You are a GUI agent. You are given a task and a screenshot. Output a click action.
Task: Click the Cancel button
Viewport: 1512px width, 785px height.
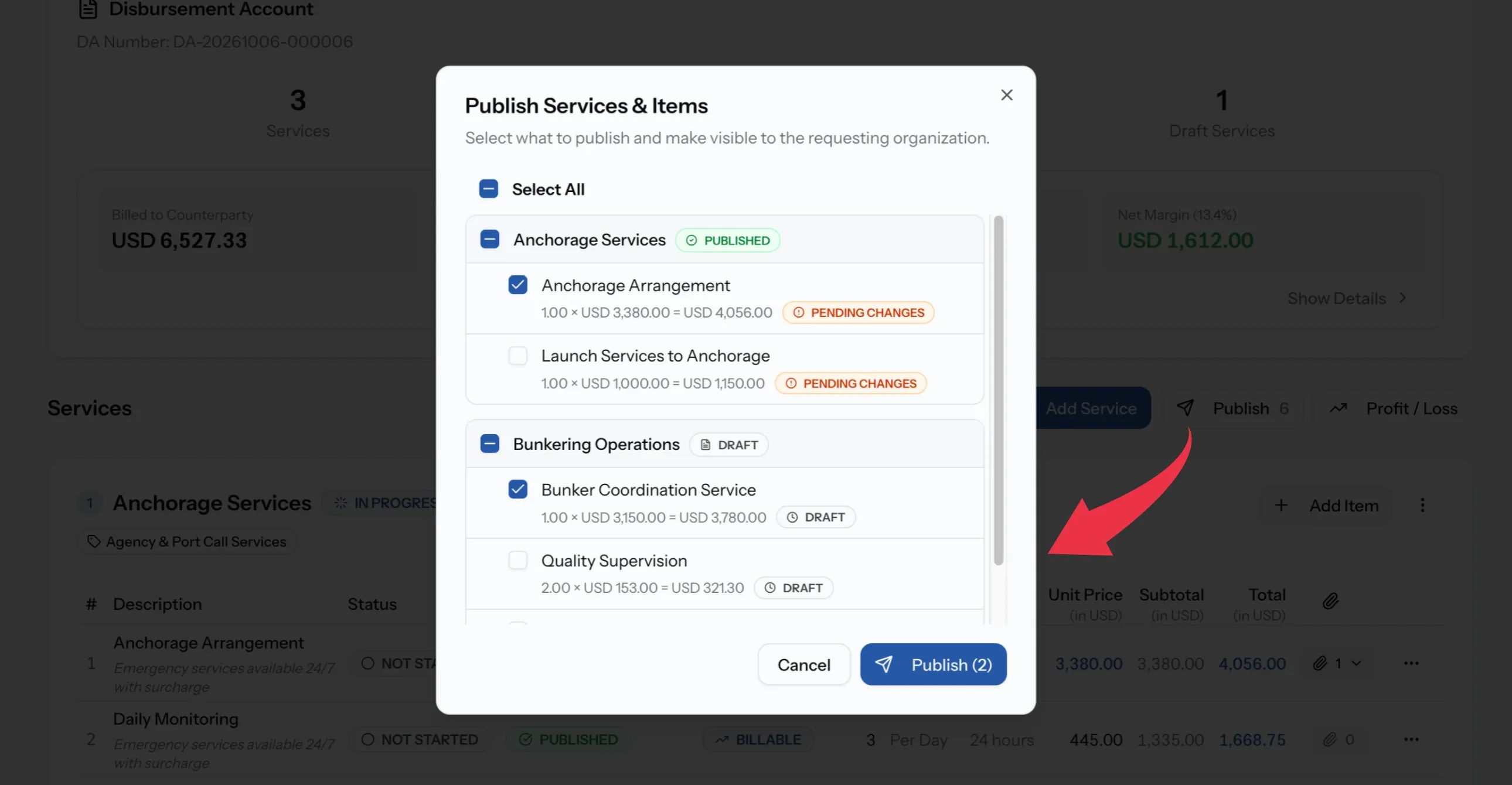click(803, 665)
